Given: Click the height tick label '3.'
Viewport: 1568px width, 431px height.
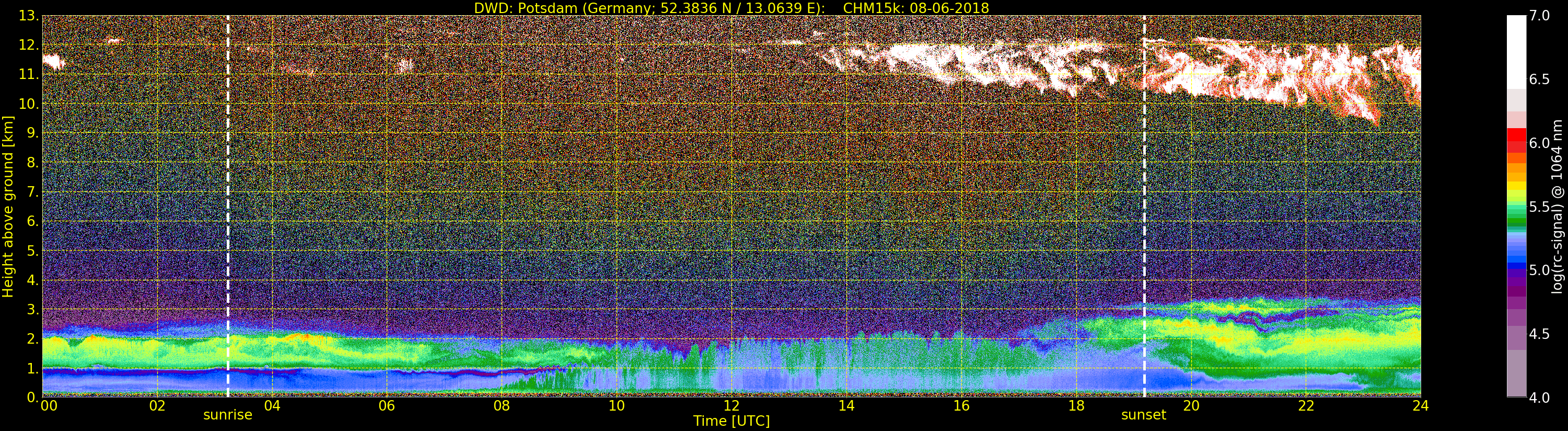Looking at the screenshot, I should (33, 309).
